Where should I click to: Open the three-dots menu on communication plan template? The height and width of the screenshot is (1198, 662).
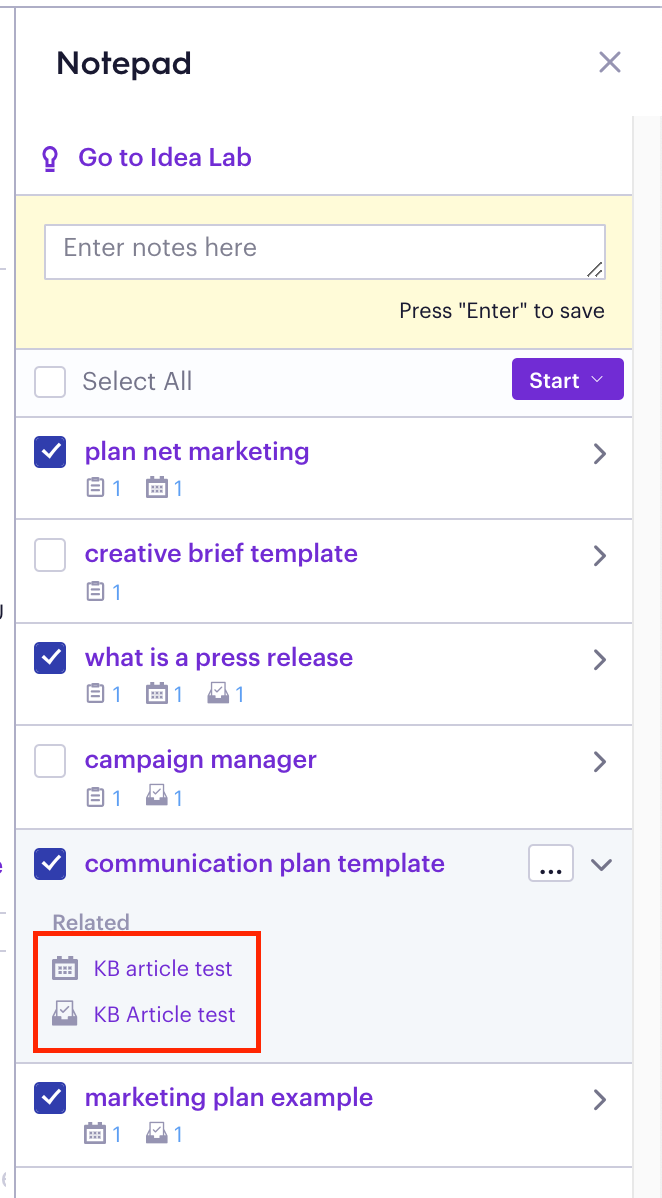click(551, 863)
